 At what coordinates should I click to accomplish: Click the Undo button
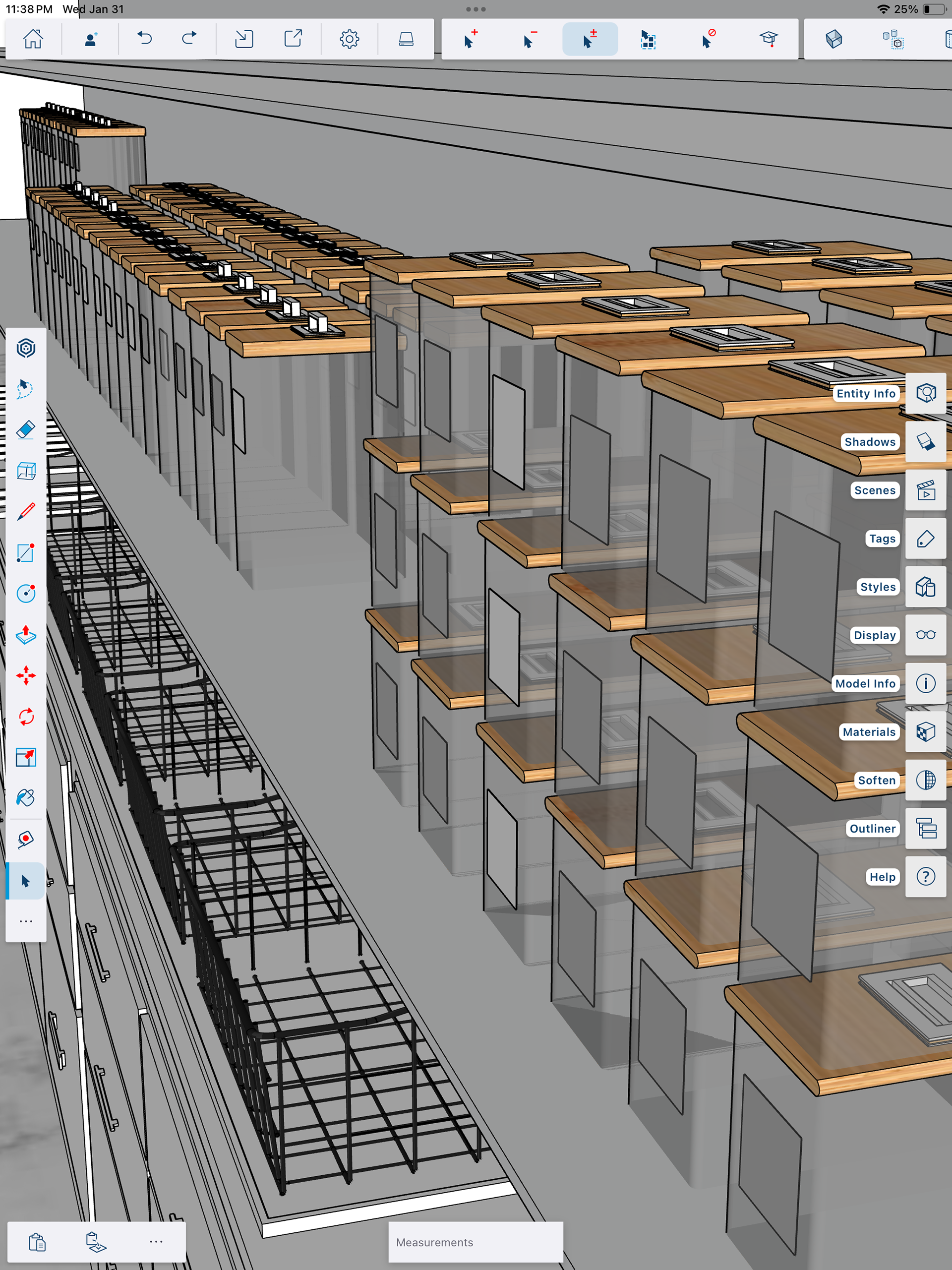click(145, 39)
